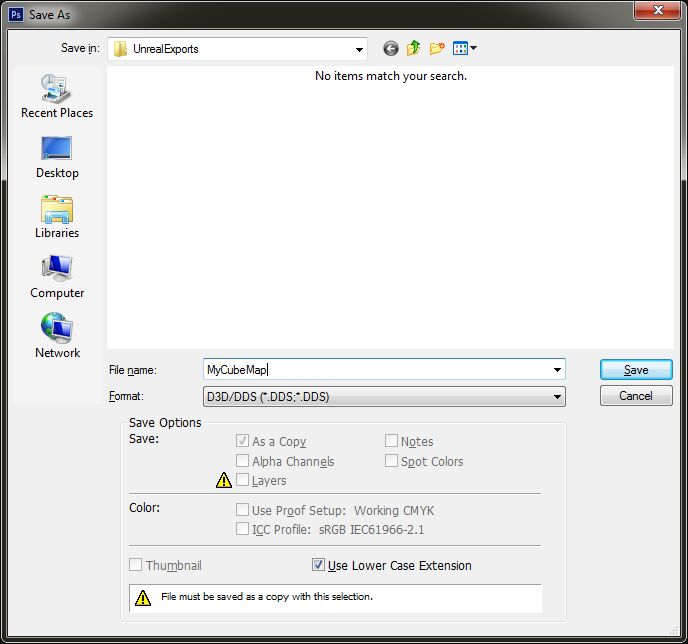Image resolution: width=688 pixels, height=644 pixels.
Task: Click the Format label
Action: tap(126, 396)
